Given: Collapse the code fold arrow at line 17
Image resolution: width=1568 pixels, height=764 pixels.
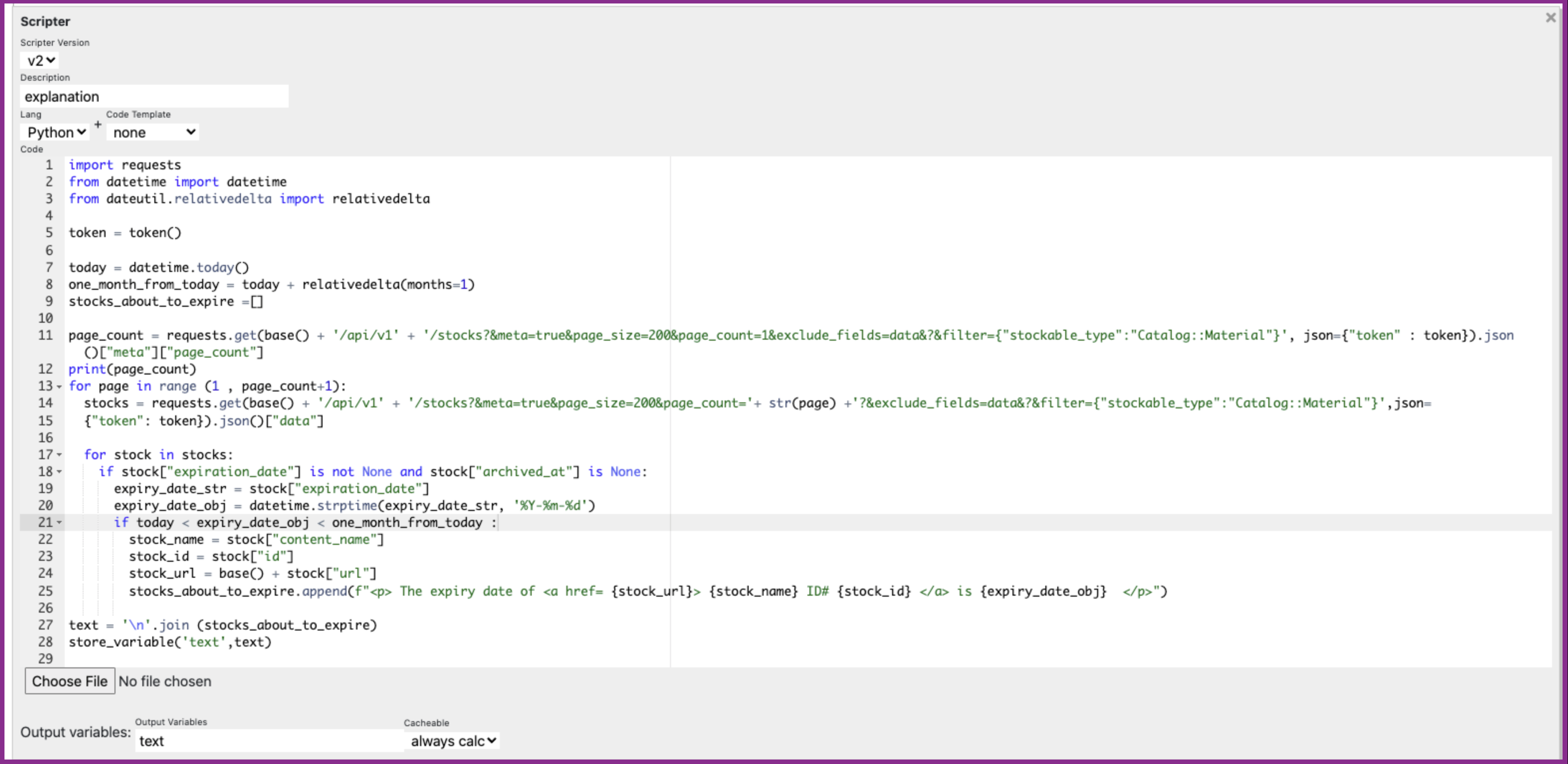Looking at the screenshot, I should click(x=59, y=455).
